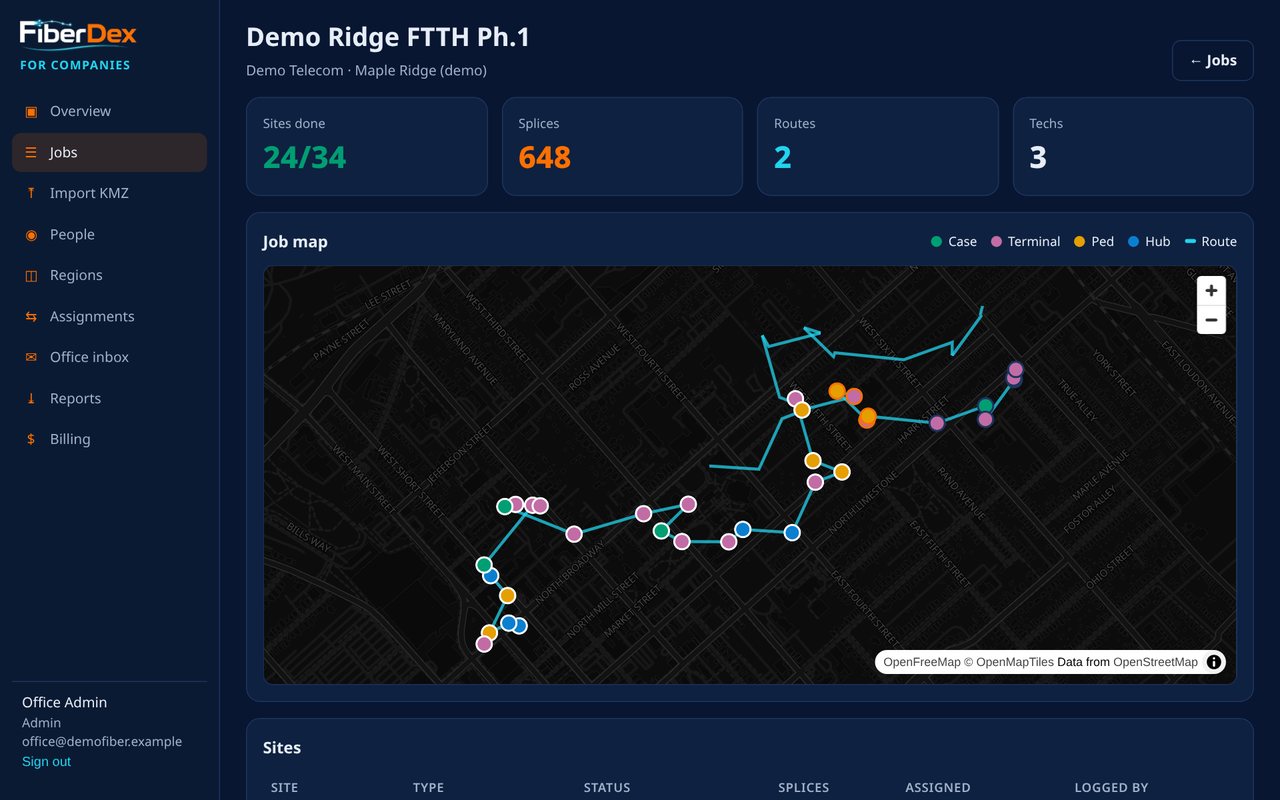Click the SITE column header

(285, 788)
